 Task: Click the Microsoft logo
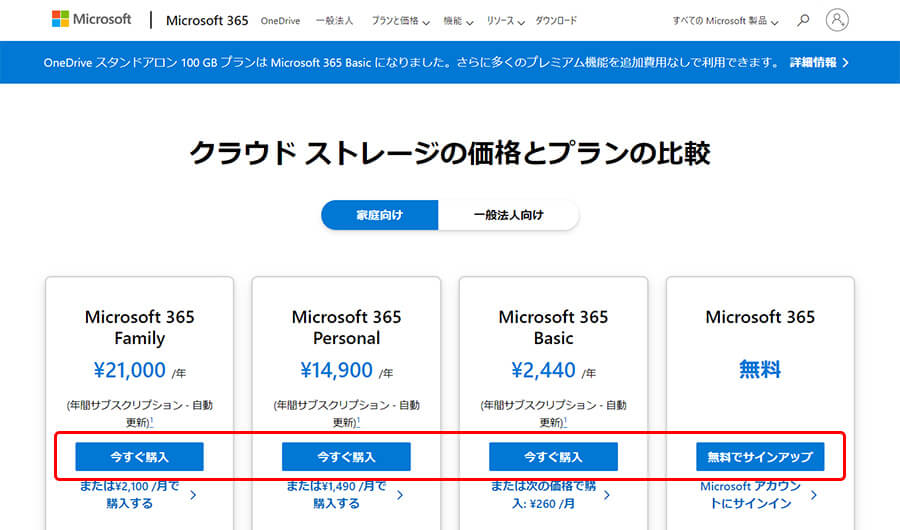coord(91,19)
